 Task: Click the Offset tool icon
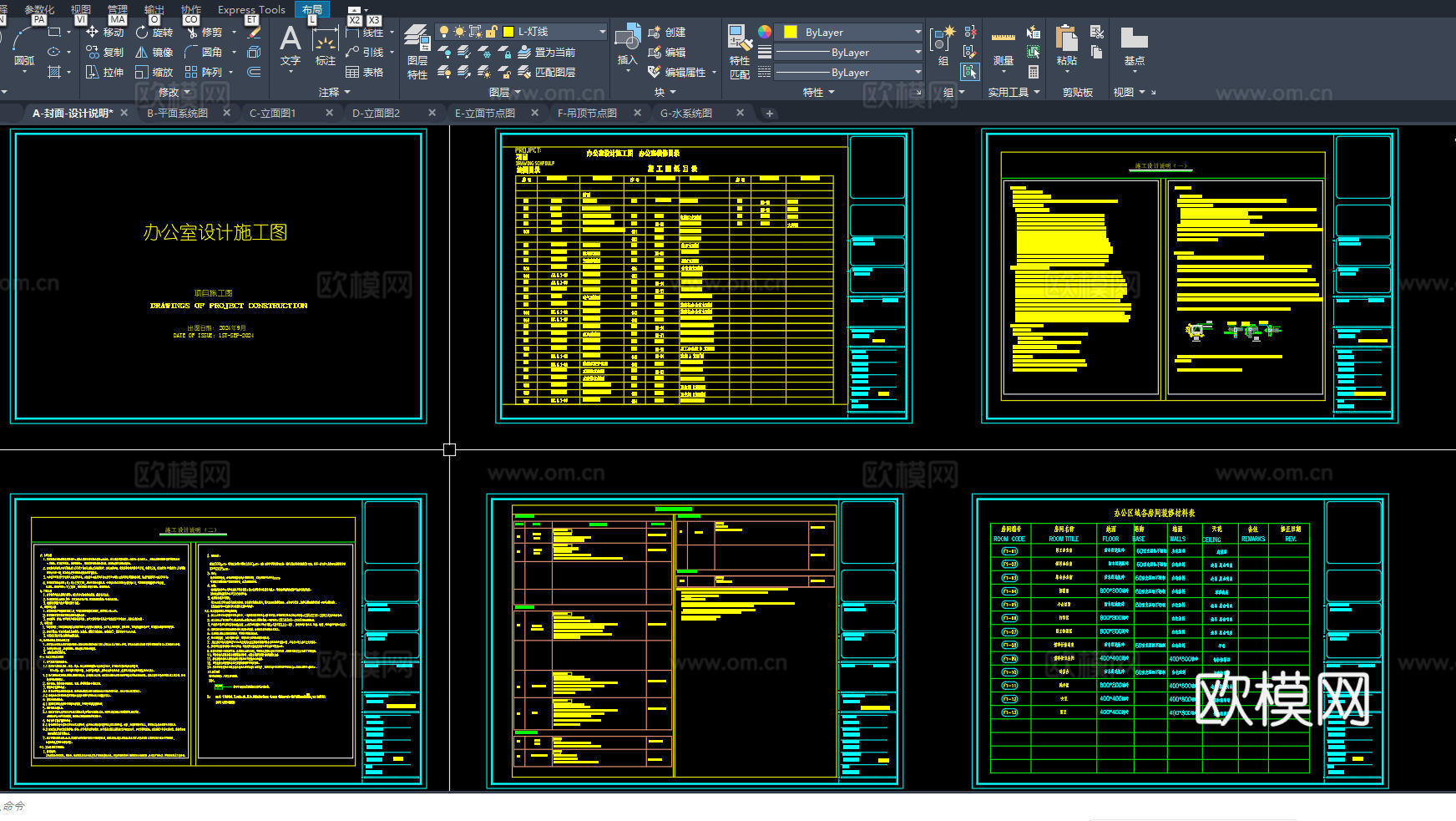(x=255, y=72)
